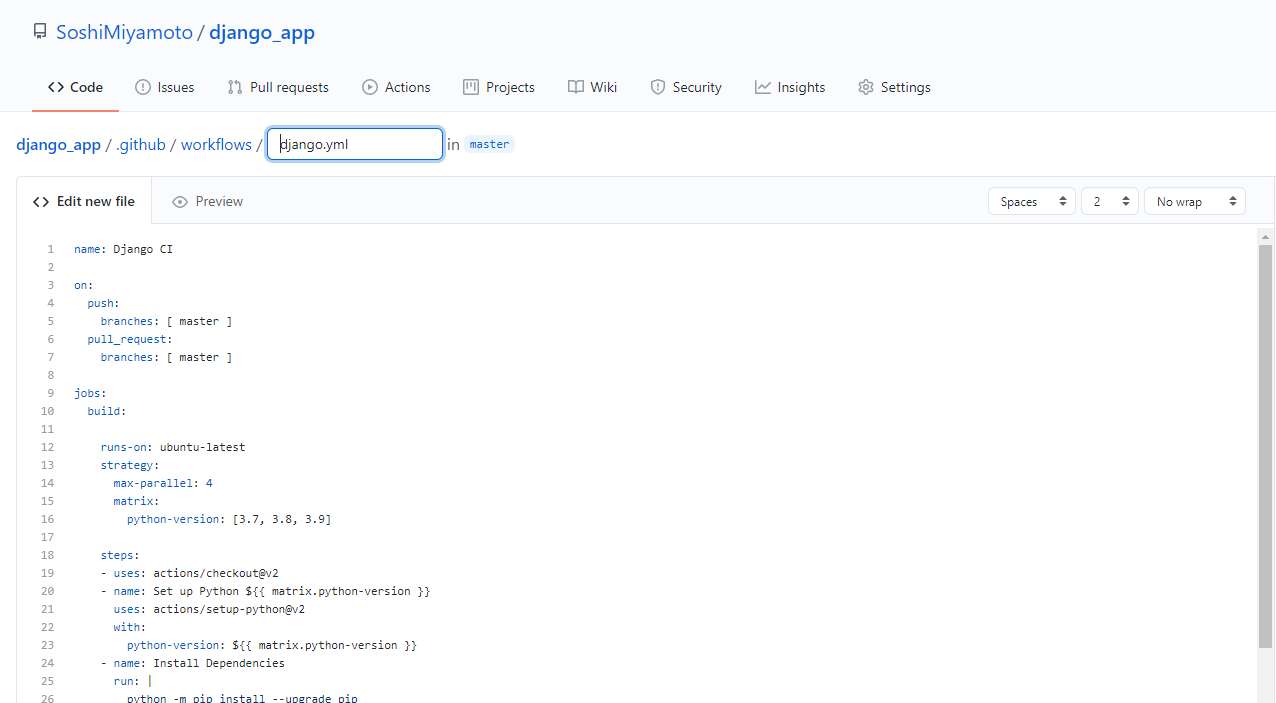This screenshot has height=703, width=1276.
Task: Click the Projects board icon
Action: 471,87
